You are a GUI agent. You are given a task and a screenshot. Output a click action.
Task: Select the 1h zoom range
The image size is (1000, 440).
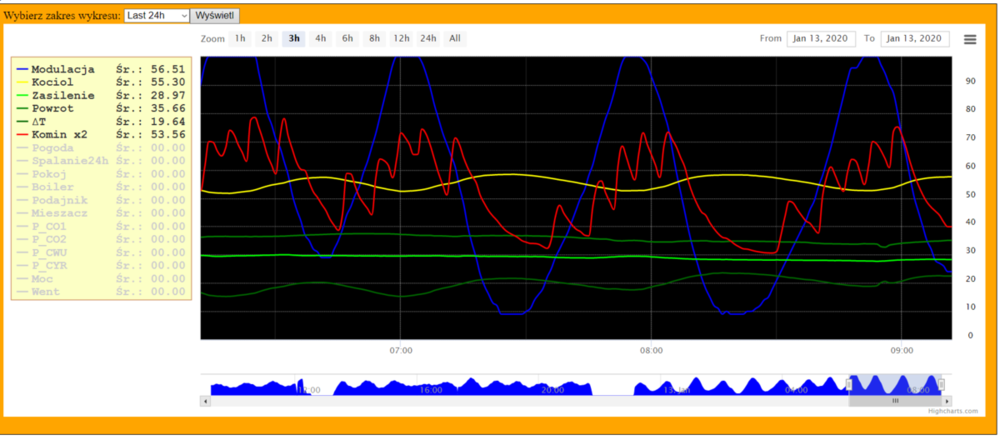pos(240,39)
